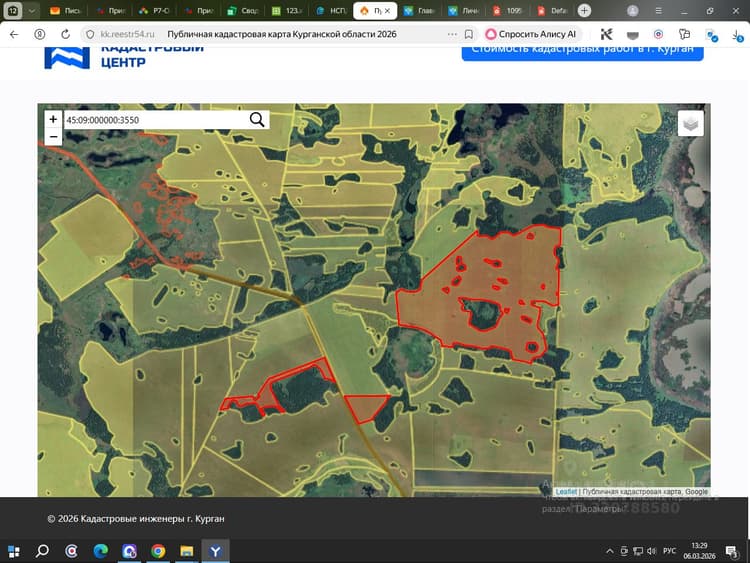Screen dimensions: 750x563
Task: Click the blue cadastral works cost button
Action: click(582, 51)
